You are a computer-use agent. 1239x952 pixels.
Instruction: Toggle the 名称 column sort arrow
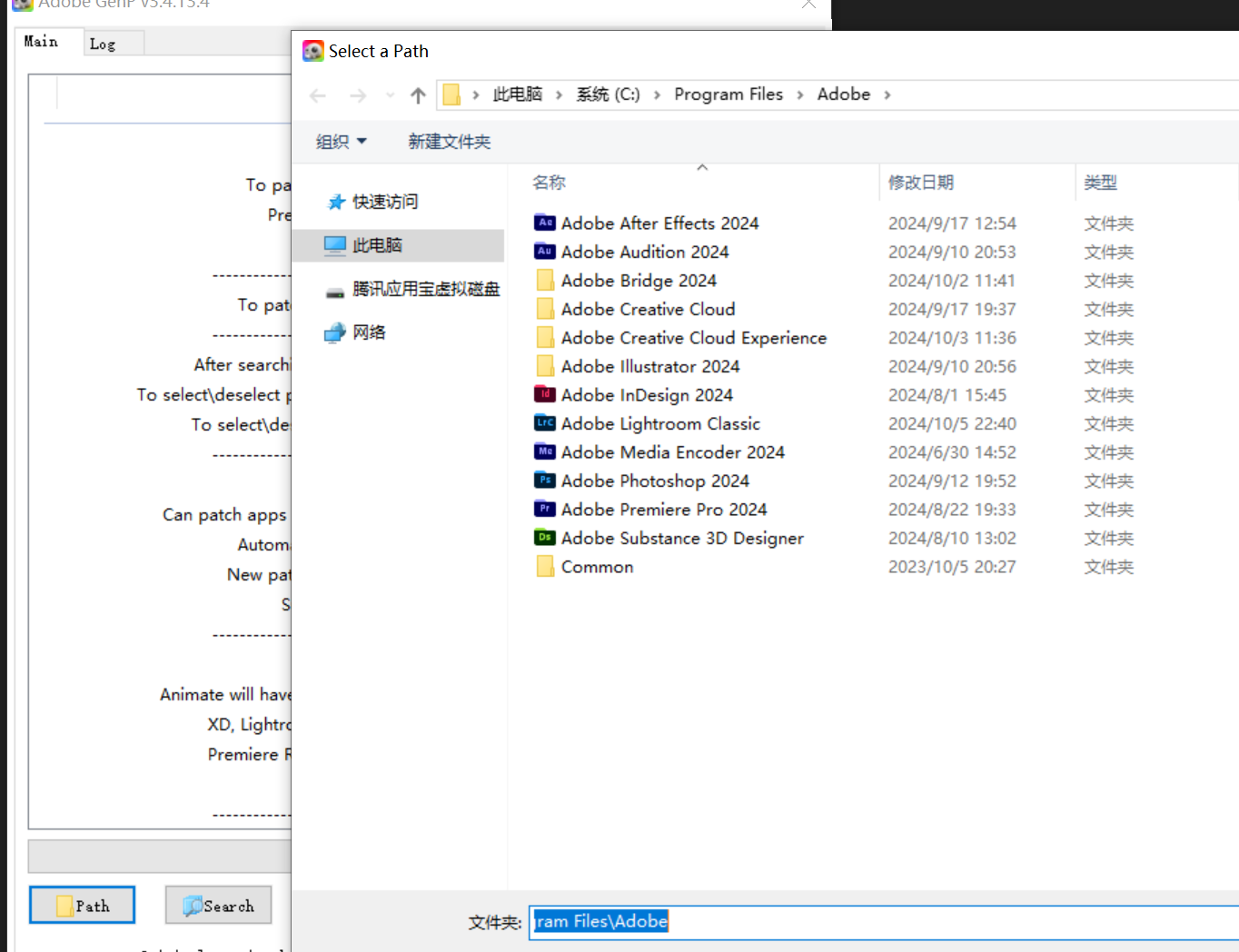(701, 168)
